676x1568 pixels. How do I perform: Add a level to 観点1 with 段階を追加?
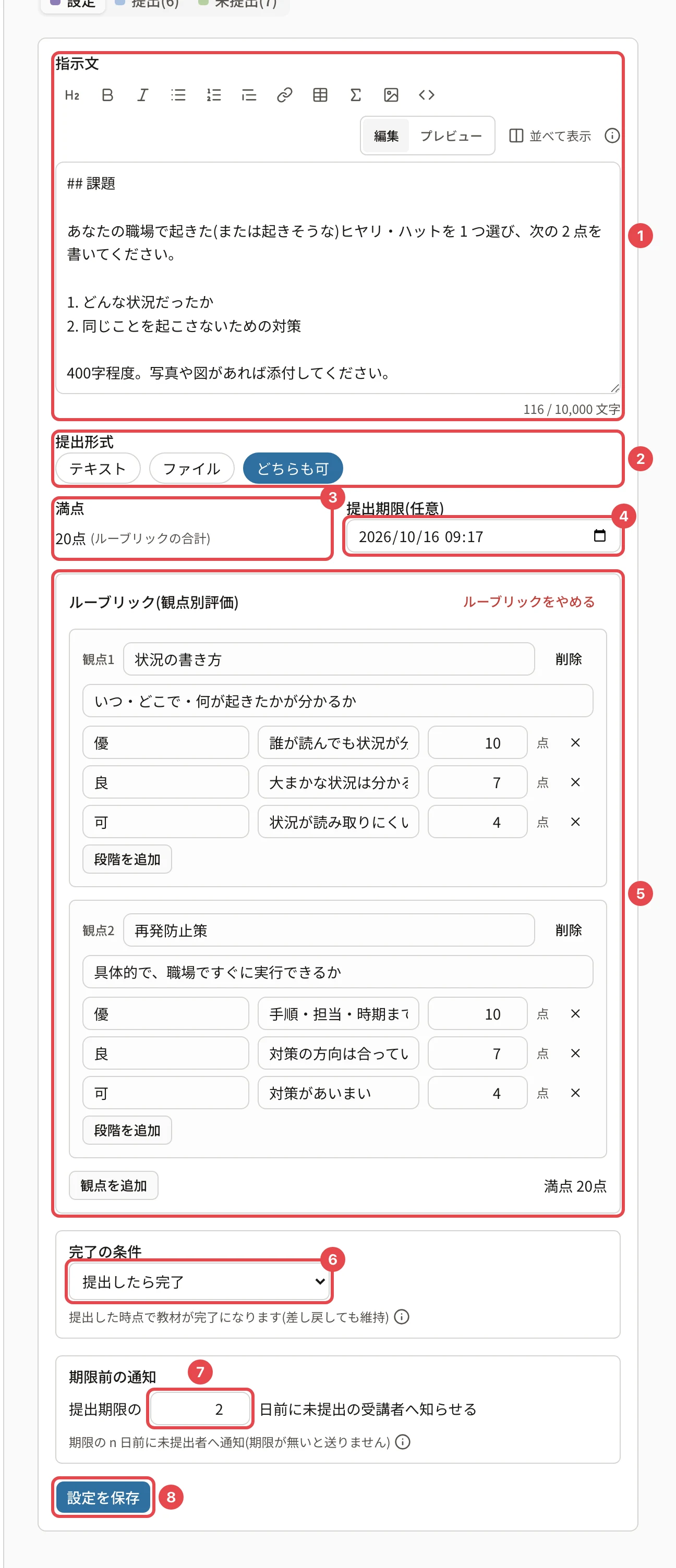127,860
